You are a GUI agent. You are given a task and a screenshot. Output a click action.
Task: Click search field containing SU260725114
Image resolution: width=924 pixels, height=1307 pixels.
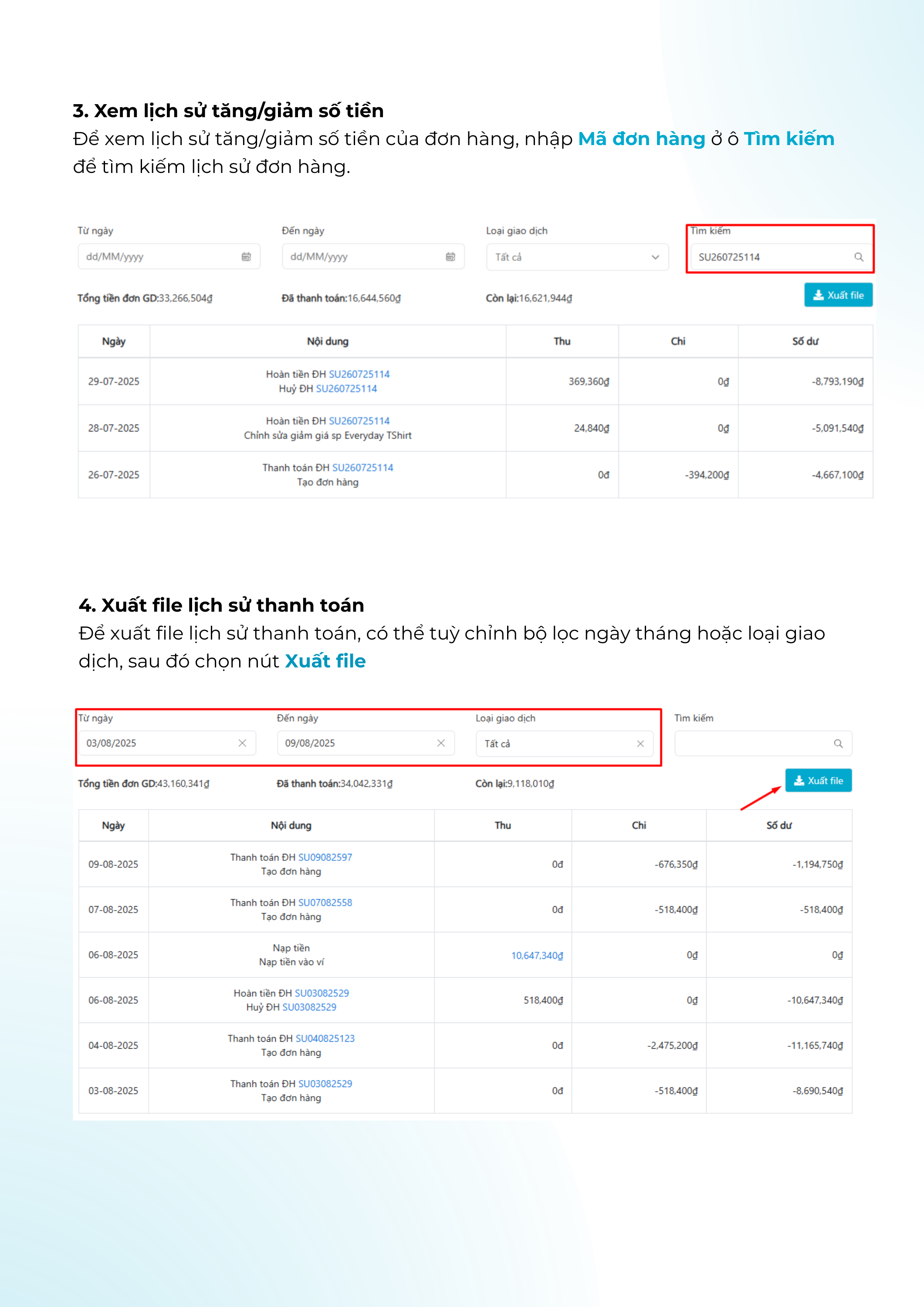[768, 257]
